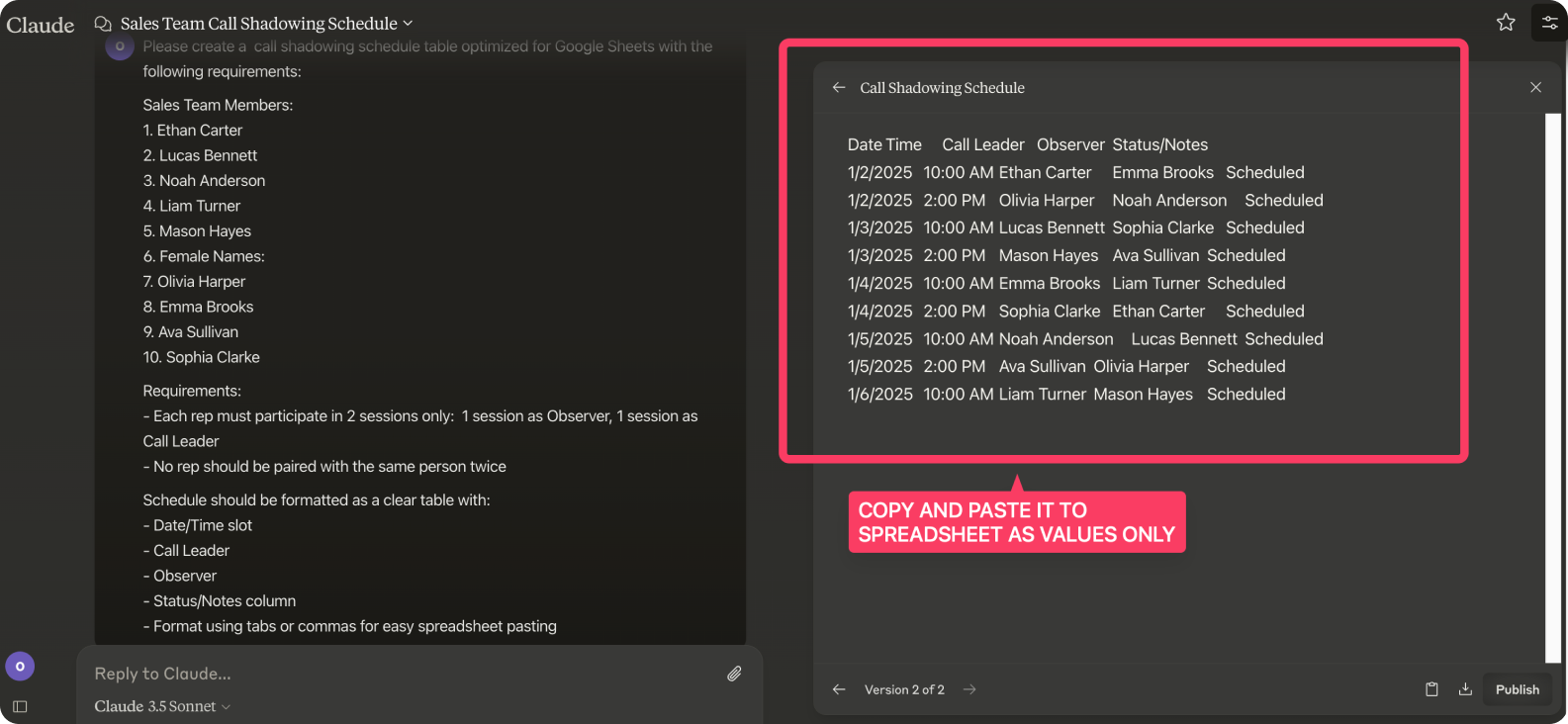
Task: Click the Publish button
Action: click(1518, 689)
